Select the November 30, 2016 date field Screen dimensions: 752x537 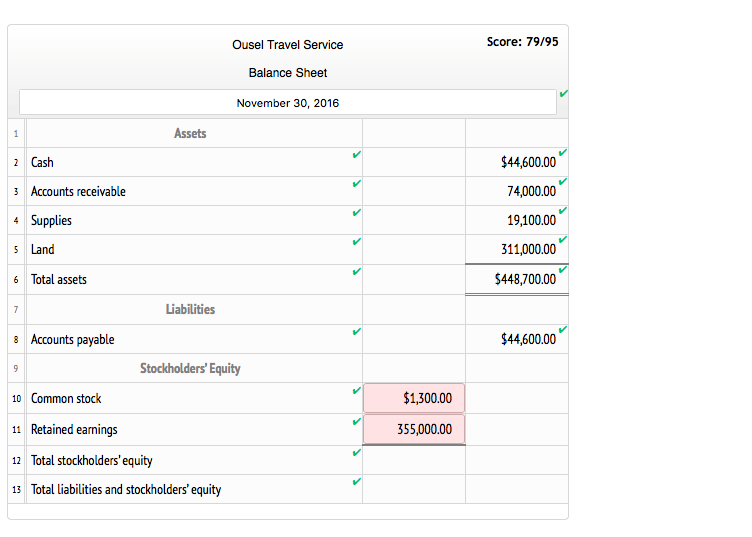point(287,103)
